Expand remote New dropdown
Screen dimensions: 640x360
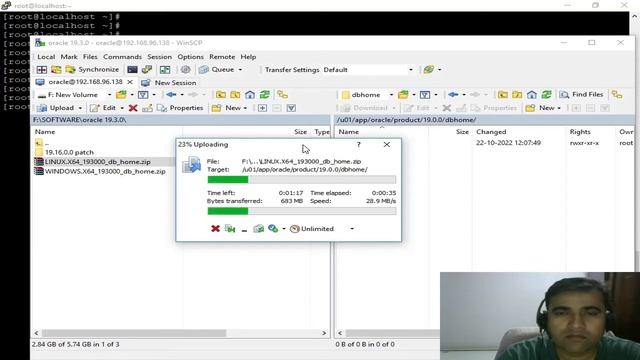(559, 108)
